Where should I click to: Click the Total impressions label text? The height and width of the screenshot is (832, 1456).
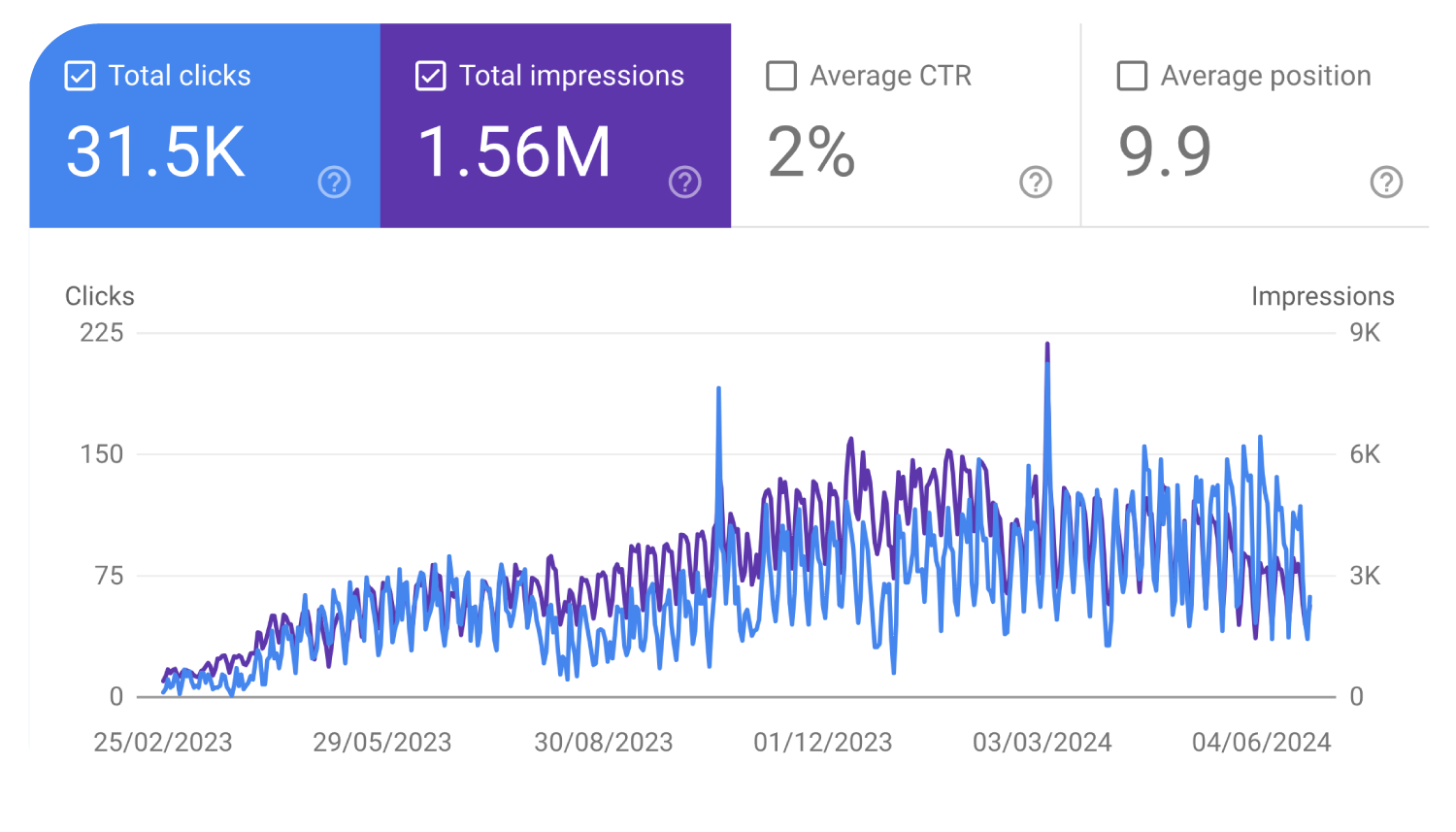coord(572,76)
